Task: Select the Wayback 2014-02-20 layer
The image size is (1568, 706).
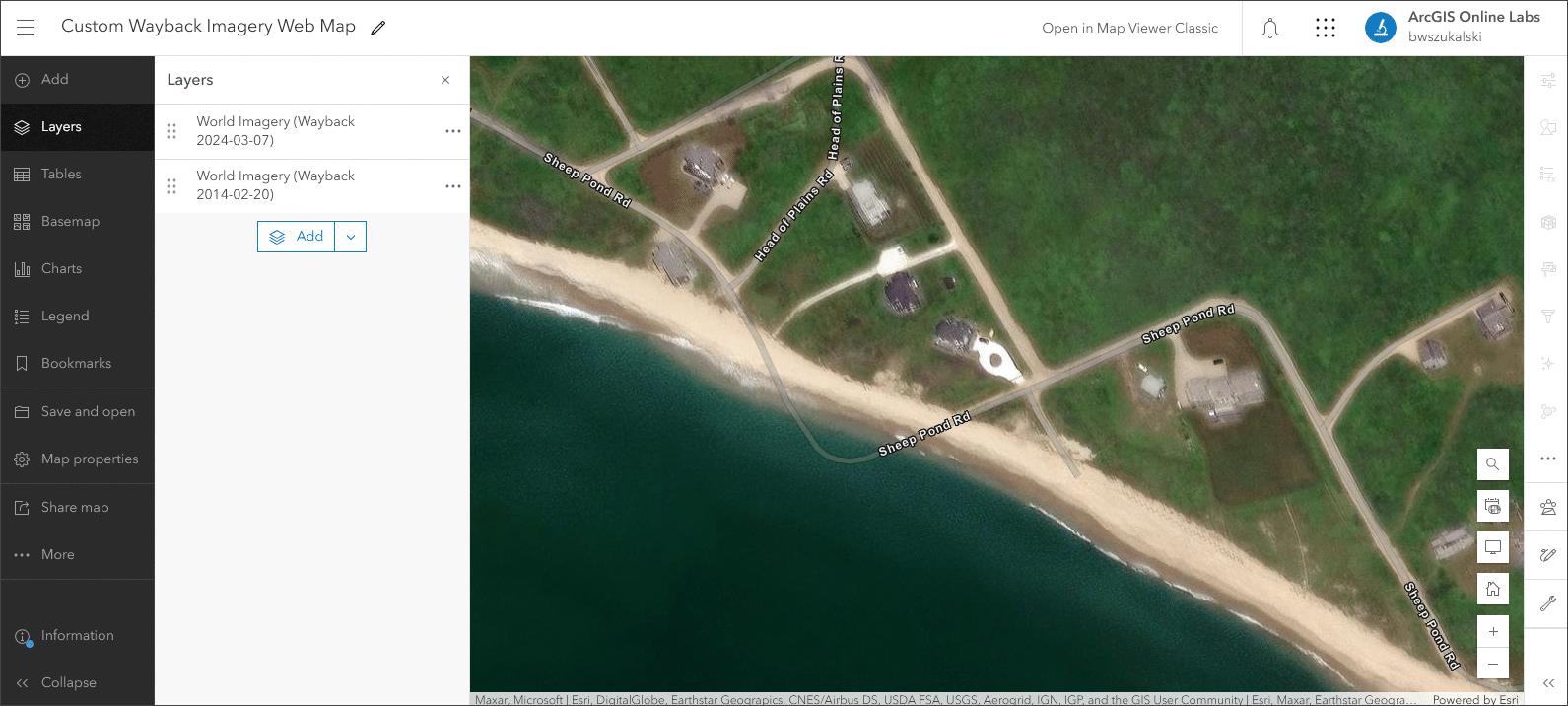Action: click(311, 185)
